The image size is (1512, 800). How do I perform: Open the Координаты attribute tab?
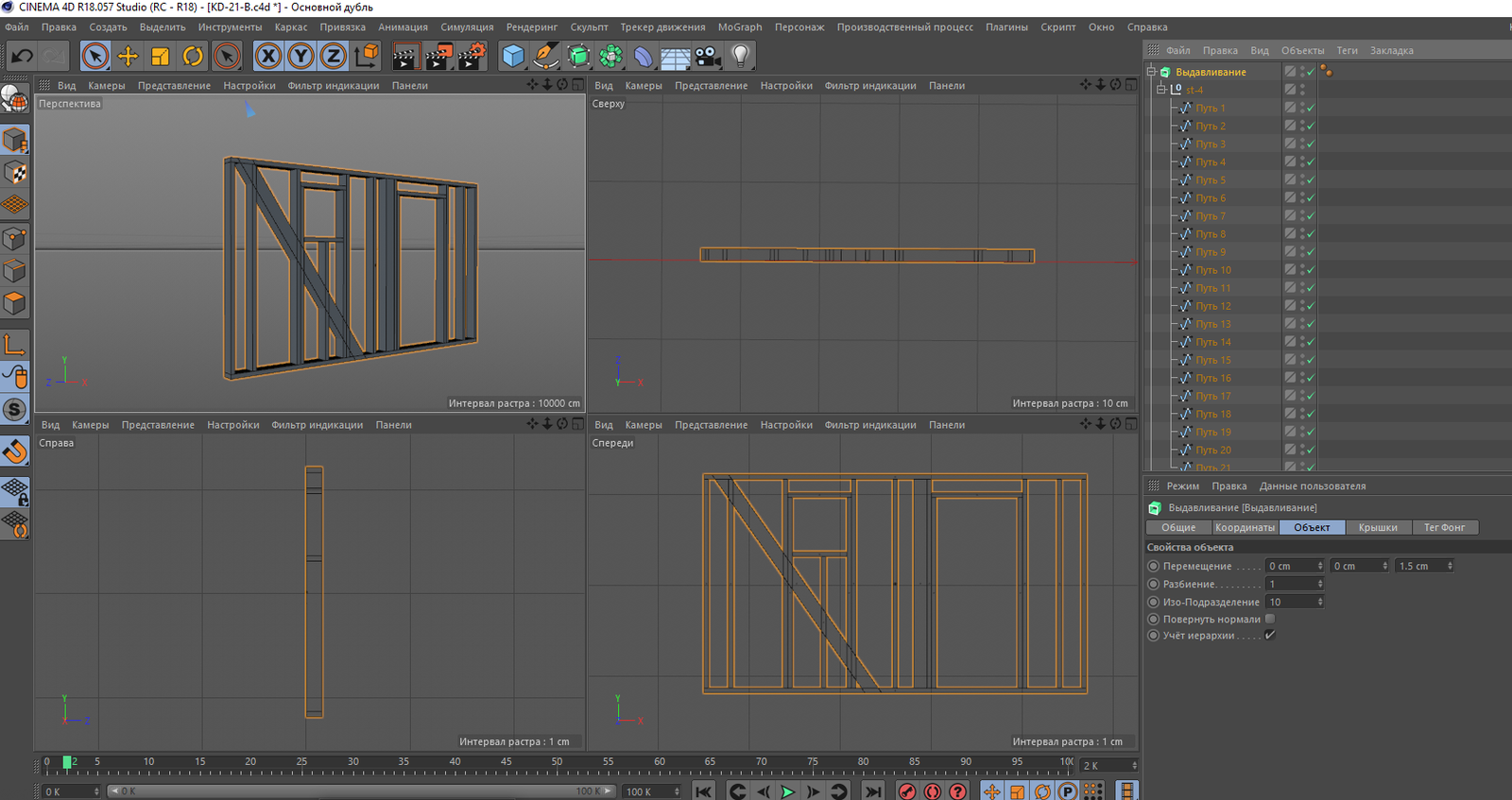1245,528
